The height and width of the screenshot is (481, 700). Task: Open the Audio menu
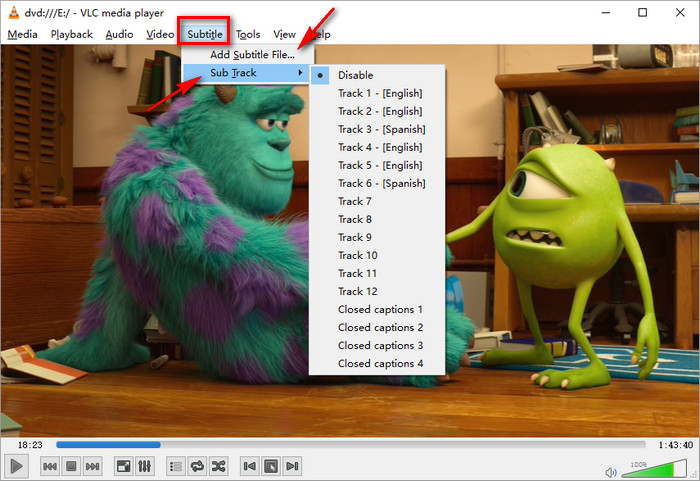point(119,34)
